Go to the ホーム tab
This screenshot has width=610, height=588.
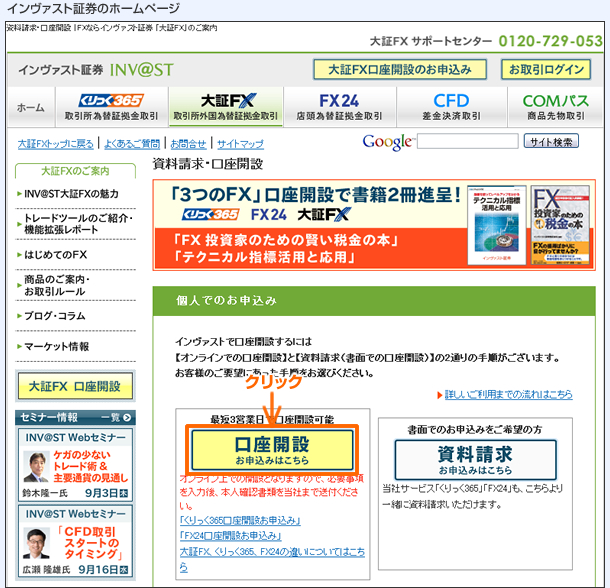click(x=31, y=107)
